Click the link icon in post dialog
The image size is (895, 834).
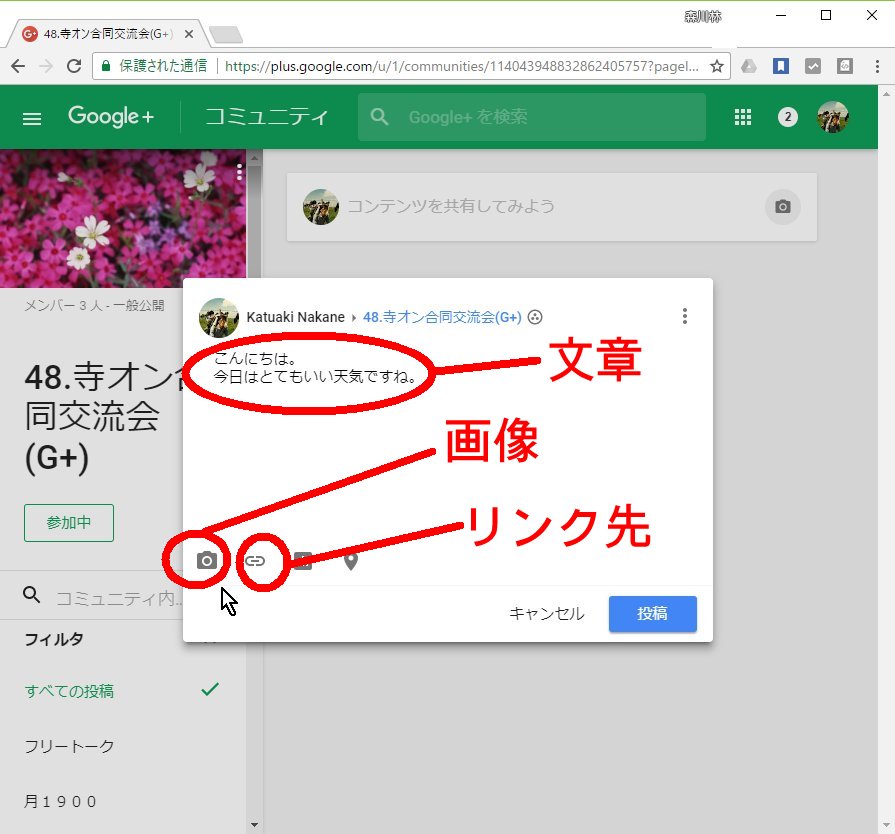pyautogui.click(x=256, y=561)
